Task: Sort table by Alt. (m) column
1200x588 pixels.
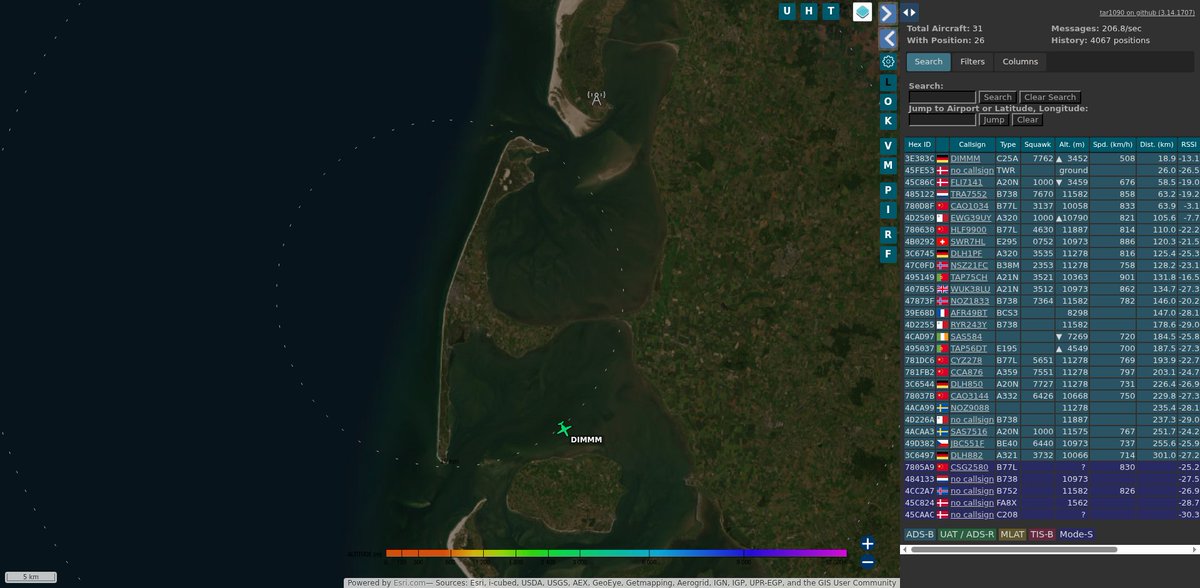Action: point(1072,145)
